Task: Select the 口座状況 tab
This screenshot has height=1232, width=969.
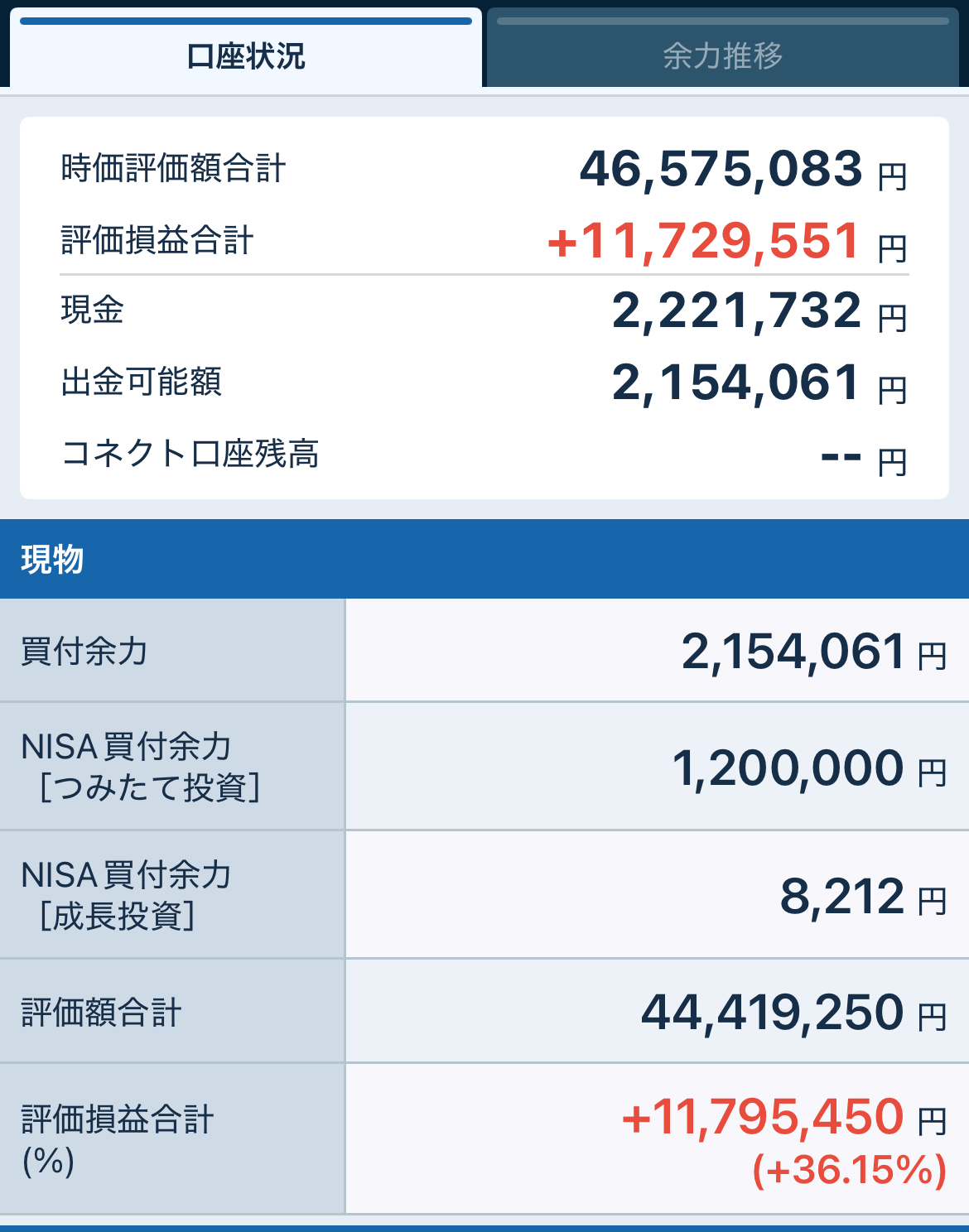Action: (246, 55)
